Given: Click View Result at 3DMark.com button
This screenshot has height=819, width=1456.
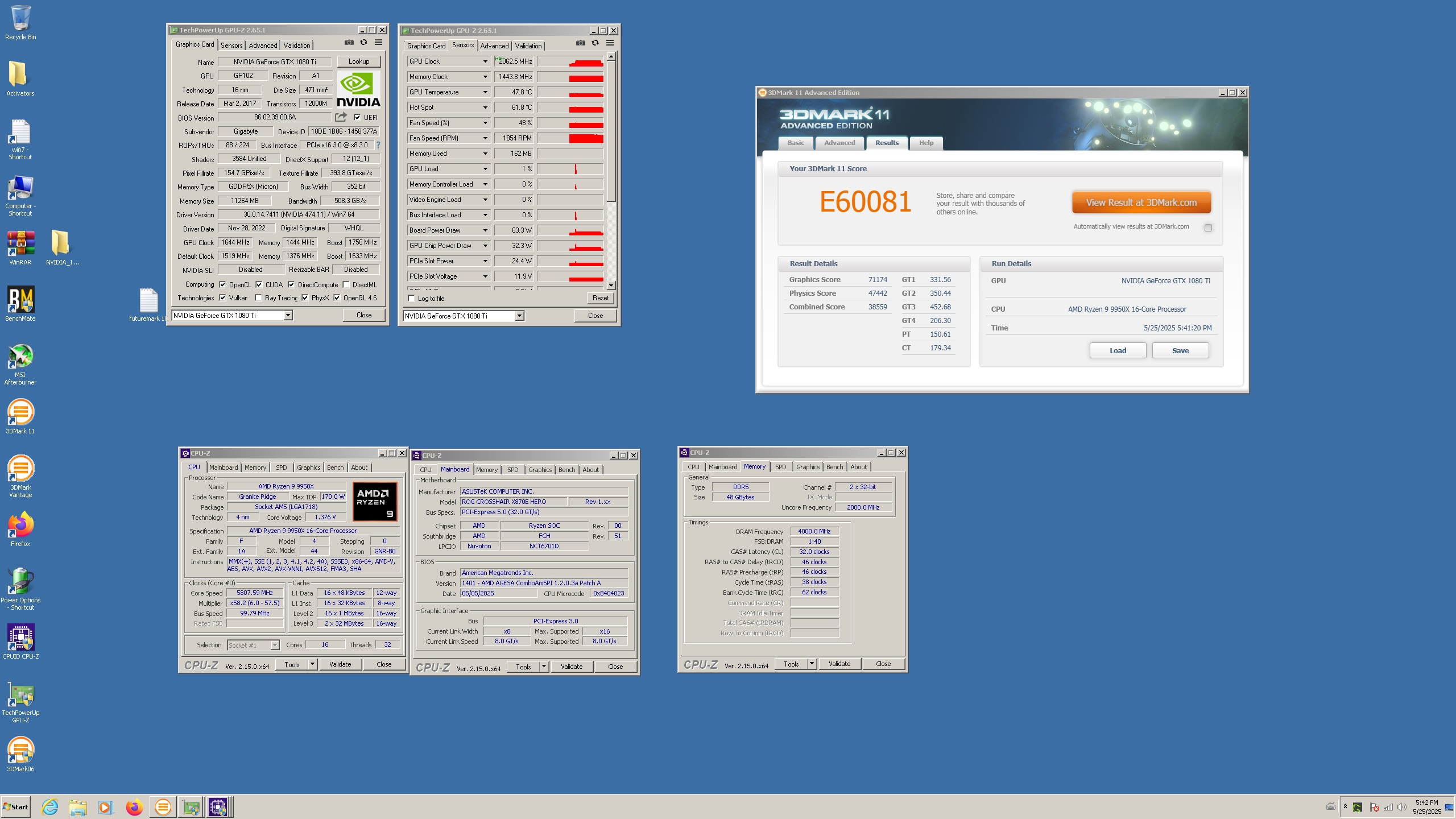Looking at the screenshot, I should [x=1141, y=202].
